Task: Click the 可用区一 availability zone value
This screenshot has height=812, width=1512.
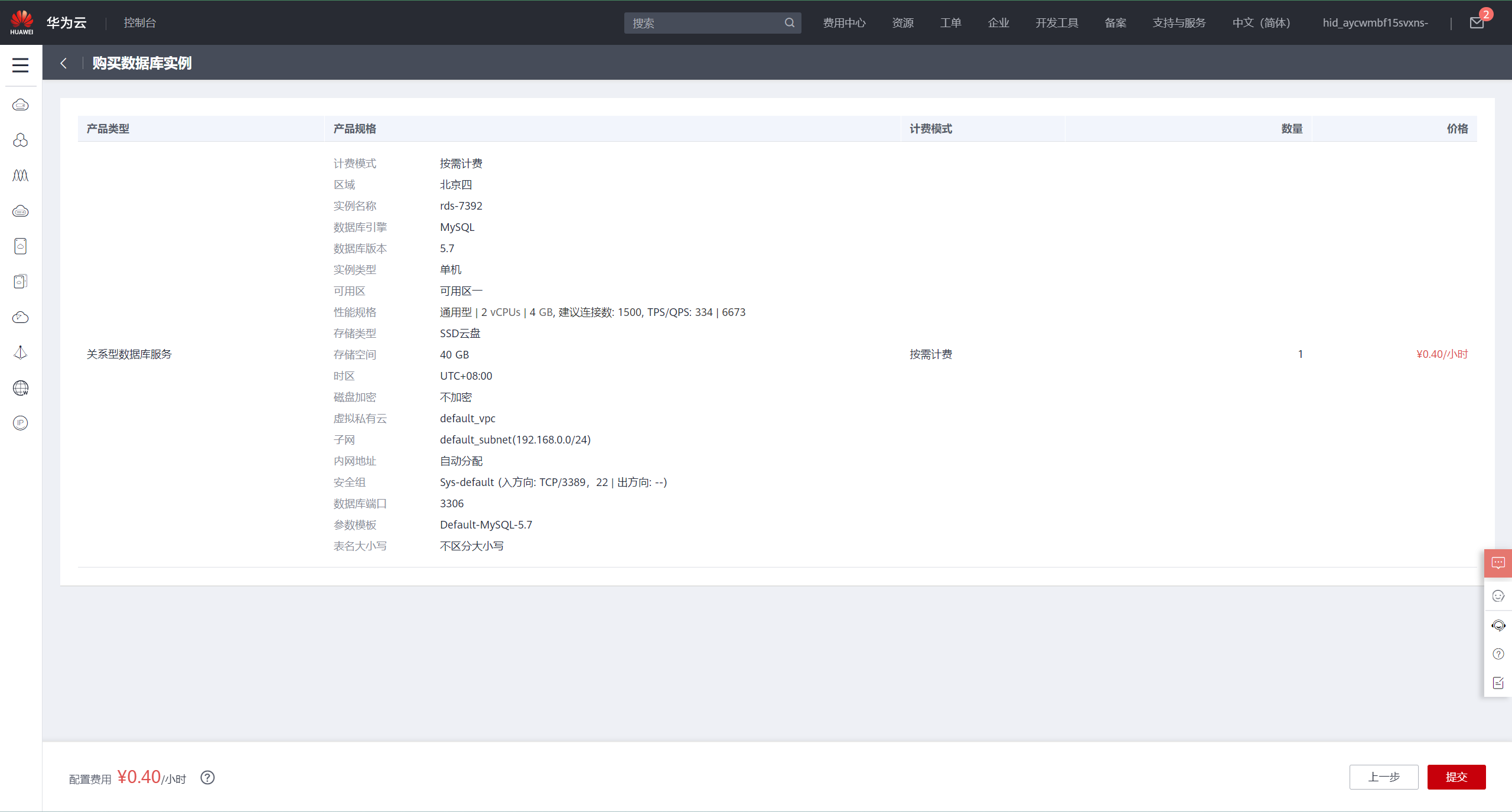Action: click(x=461, y=291)
